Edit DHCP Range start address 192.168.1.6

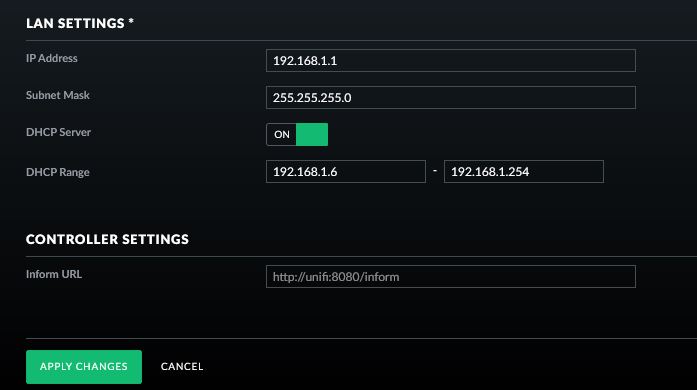click(346, 172)
